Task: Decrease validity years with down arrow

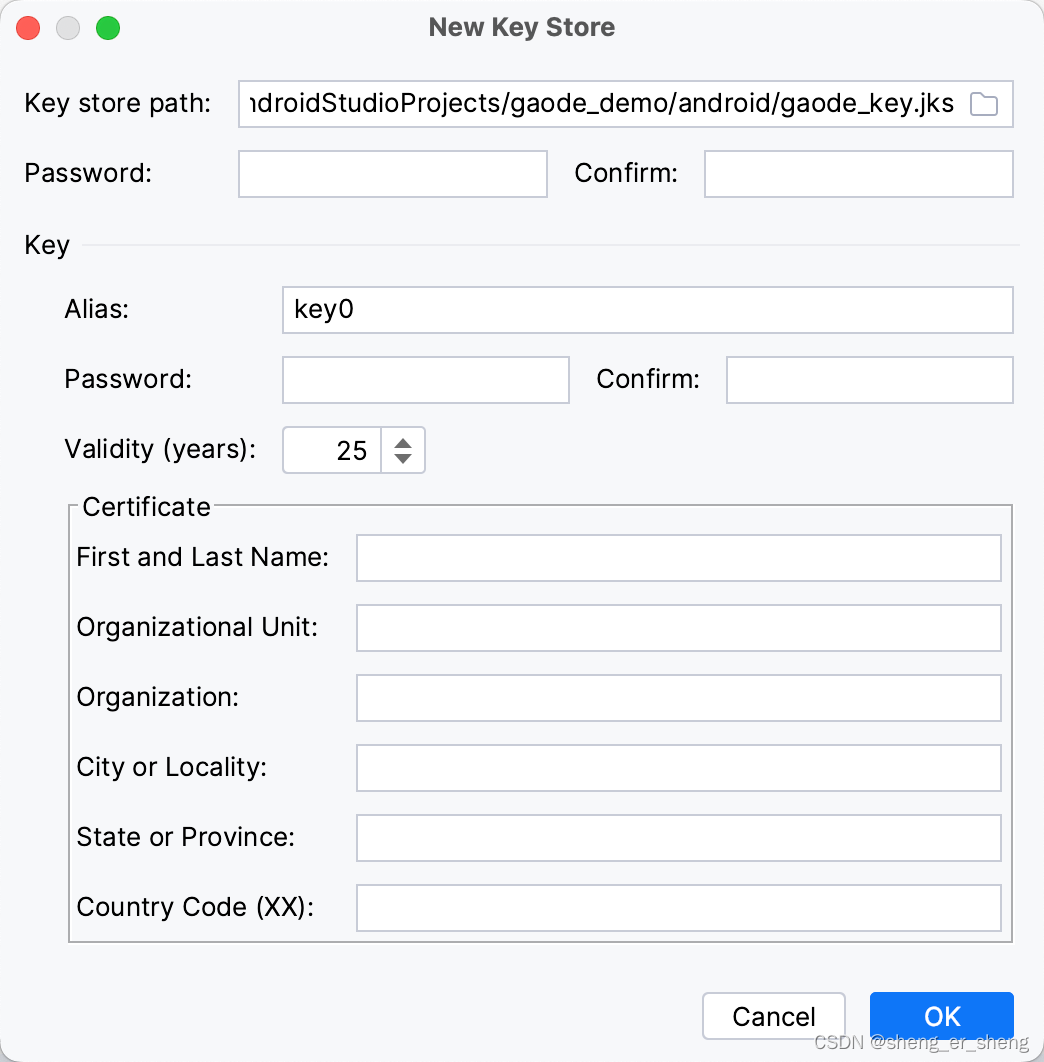Action: click(x=403, y=459)
